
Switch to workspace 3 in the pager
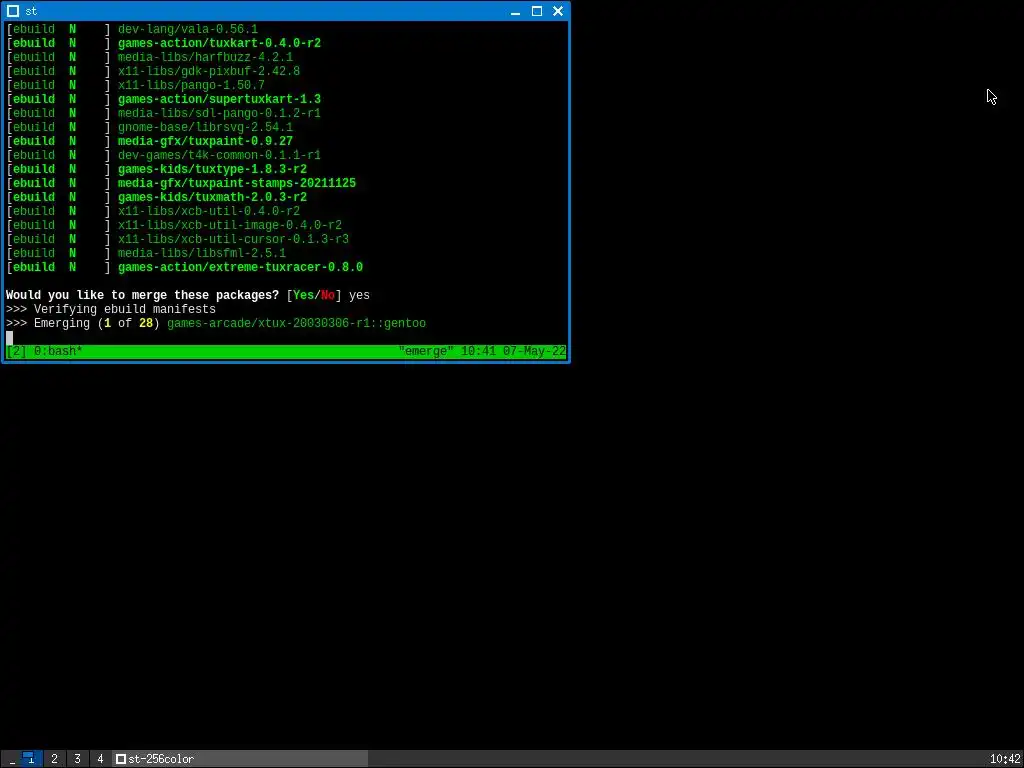77,758
